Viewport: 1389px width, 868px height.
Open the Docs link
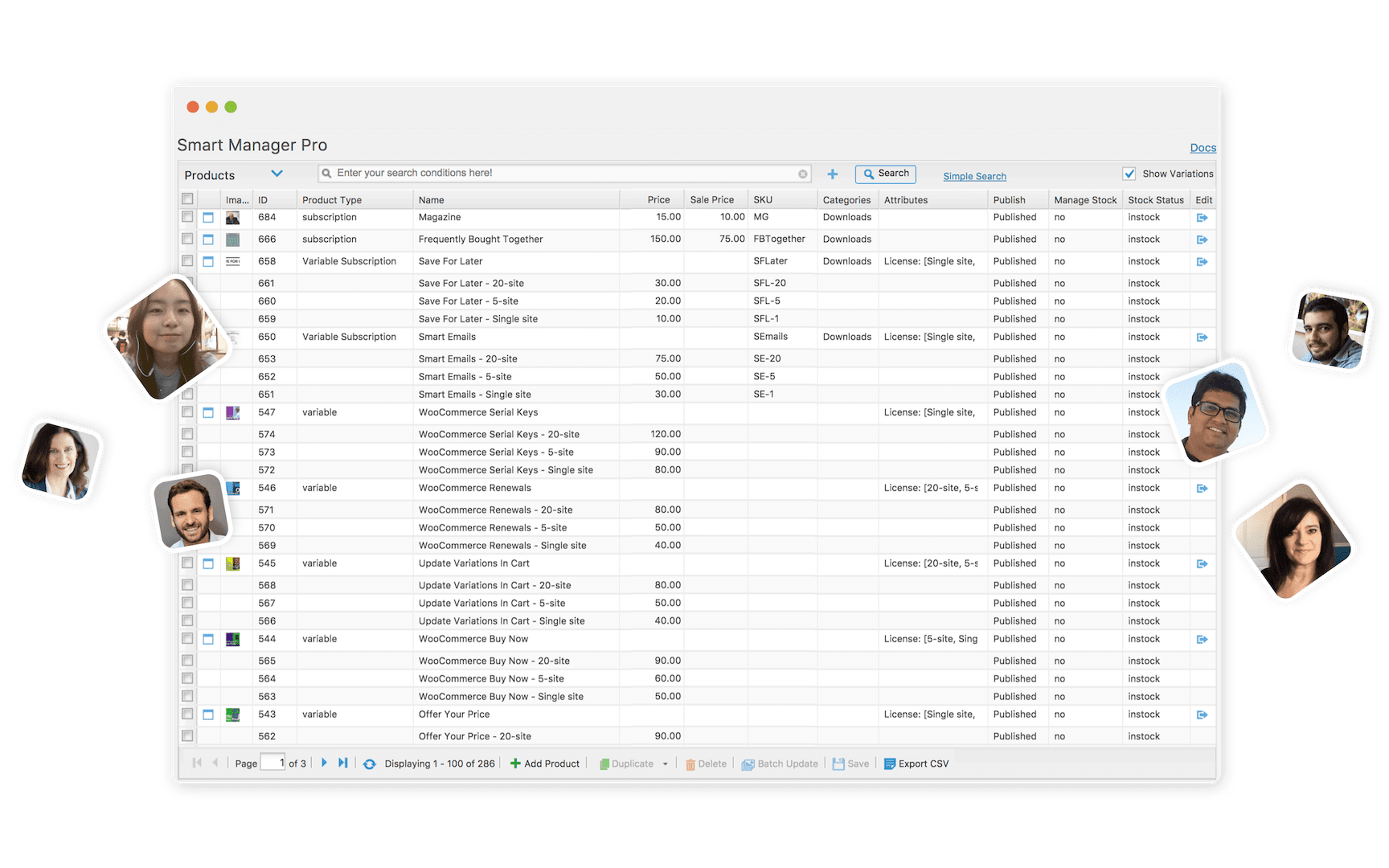pos(1203,148)
